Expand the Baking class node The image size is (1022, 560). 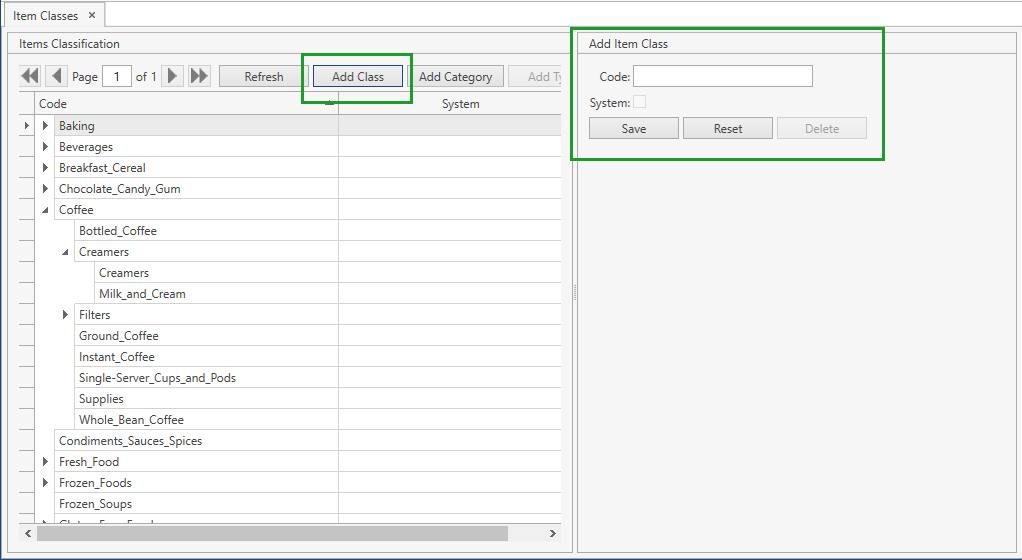(x=45, y=126)
